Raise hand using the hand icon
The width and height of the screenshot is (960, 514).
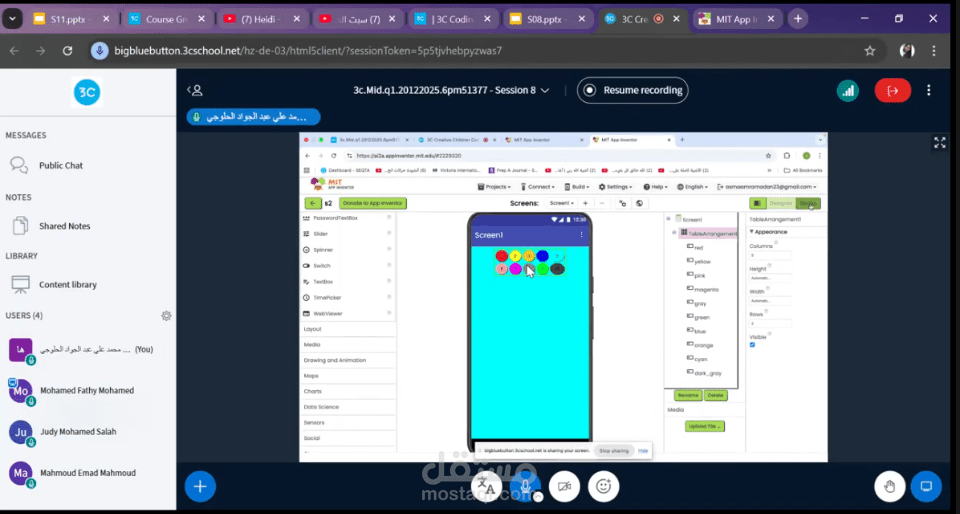[890, 486]
